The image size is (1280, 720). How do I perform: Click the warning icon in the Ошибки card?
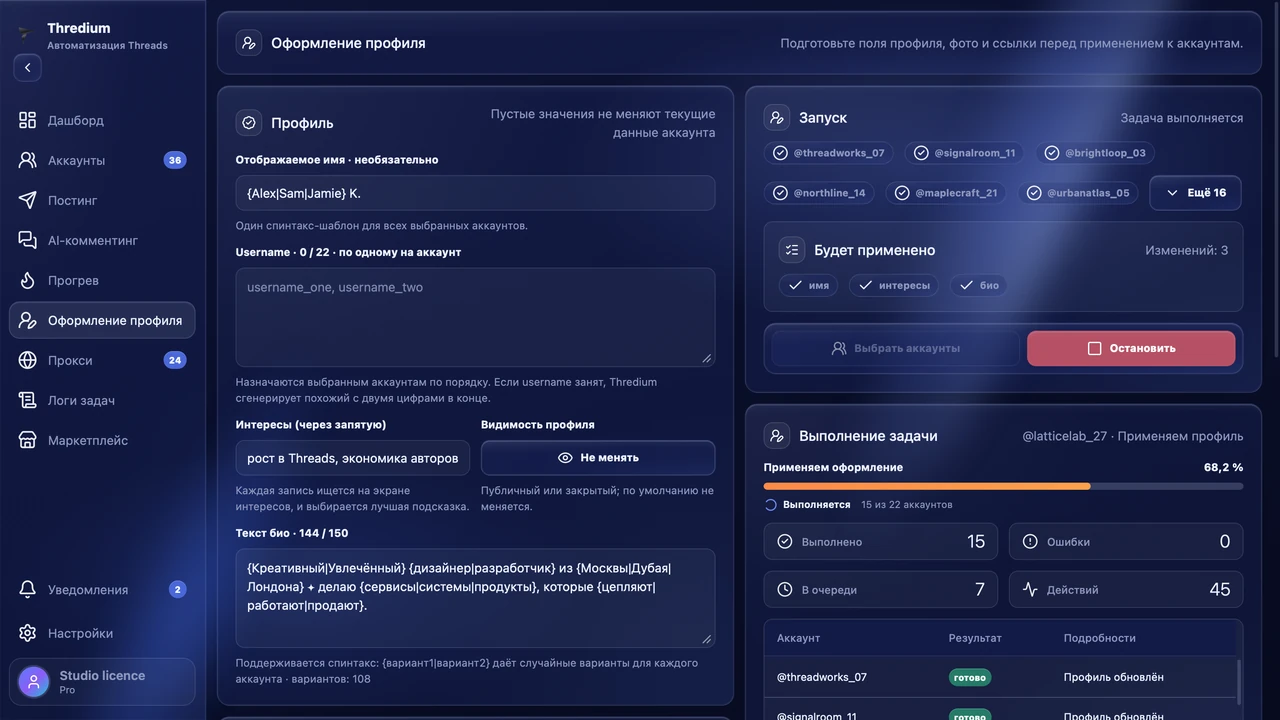point(1030,542)
